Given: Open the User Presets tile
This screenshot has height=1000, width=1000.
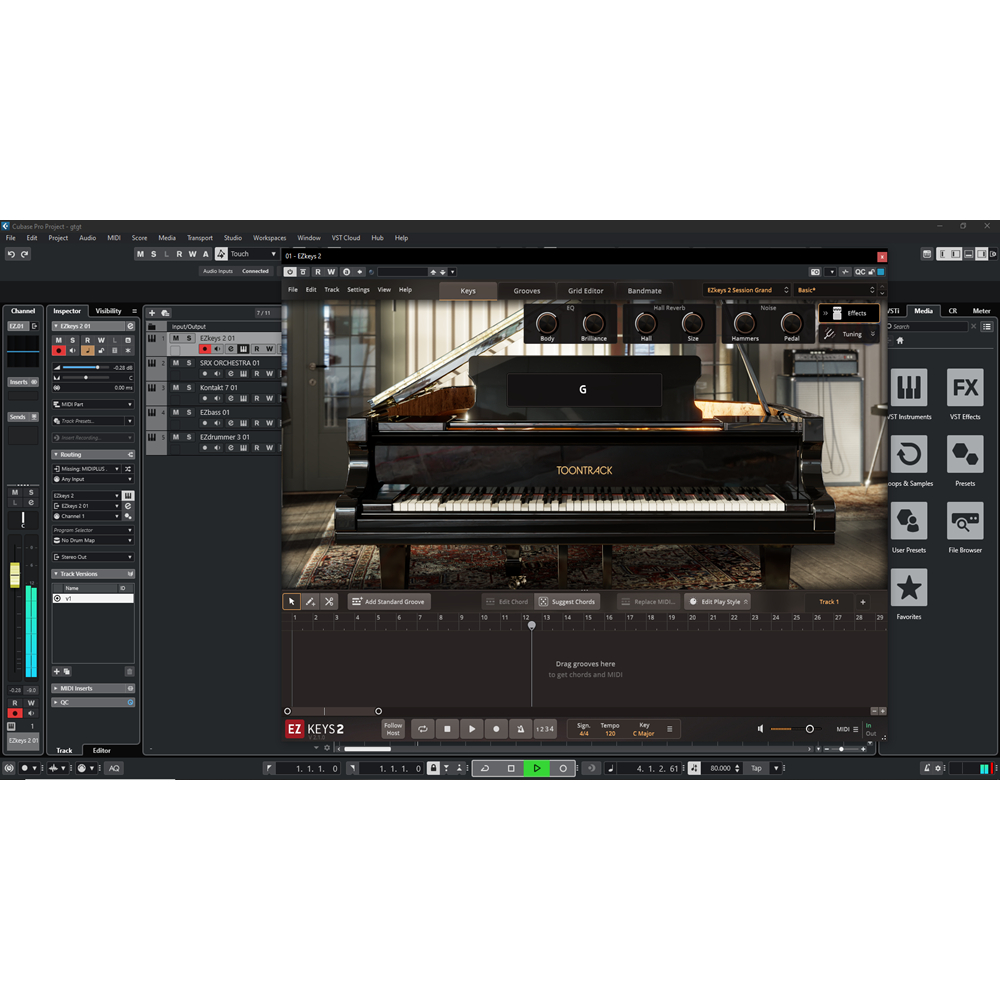Looking at the screenshot, I should (909, 521).
